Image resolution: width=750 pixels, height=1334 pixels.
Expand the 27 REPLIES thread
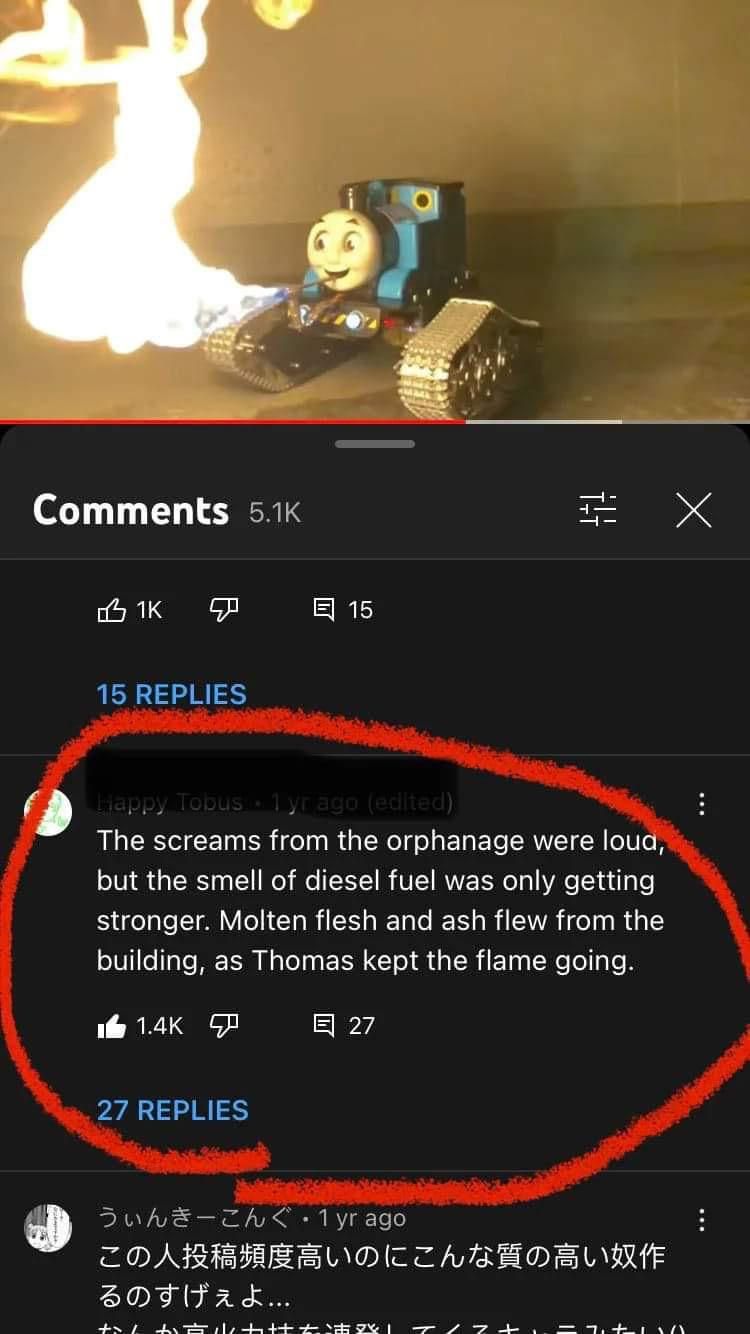tap(172, 1110)
